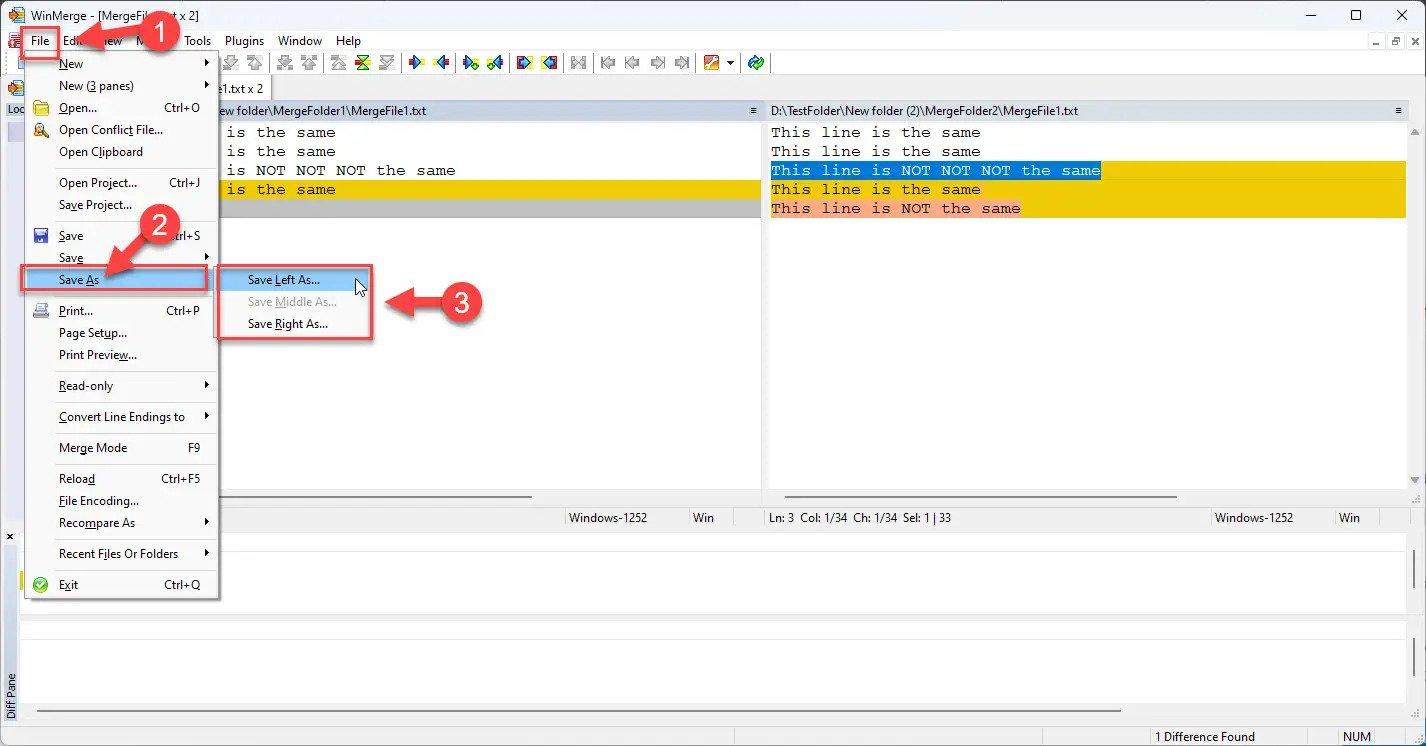The height and width of the screenshot is (746, 1426).
Task: Jump to Previous Conflict via toolbar
Action: [x=309, y=63]
